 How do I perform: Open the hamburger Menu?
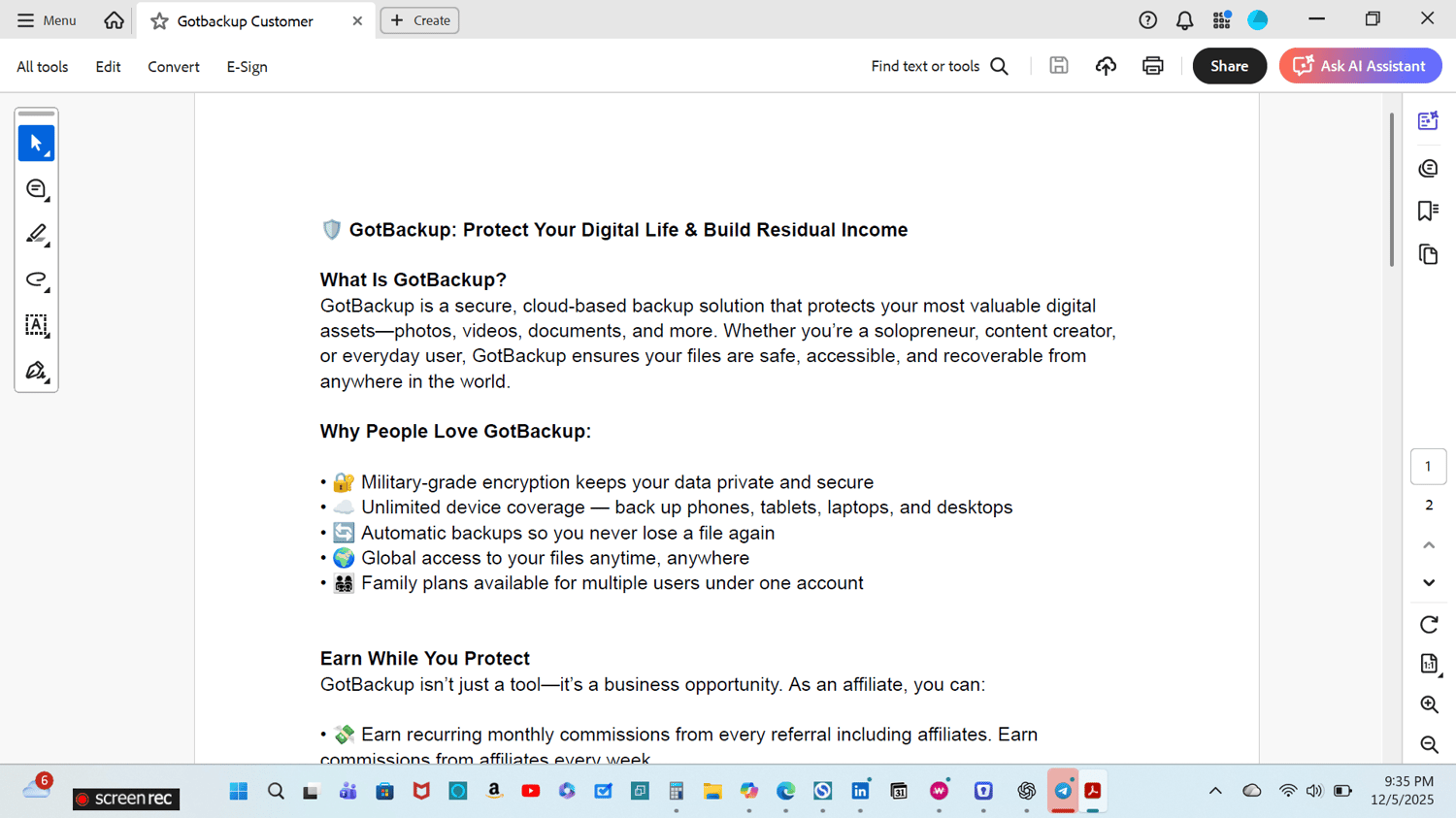(x=47, y=20)
